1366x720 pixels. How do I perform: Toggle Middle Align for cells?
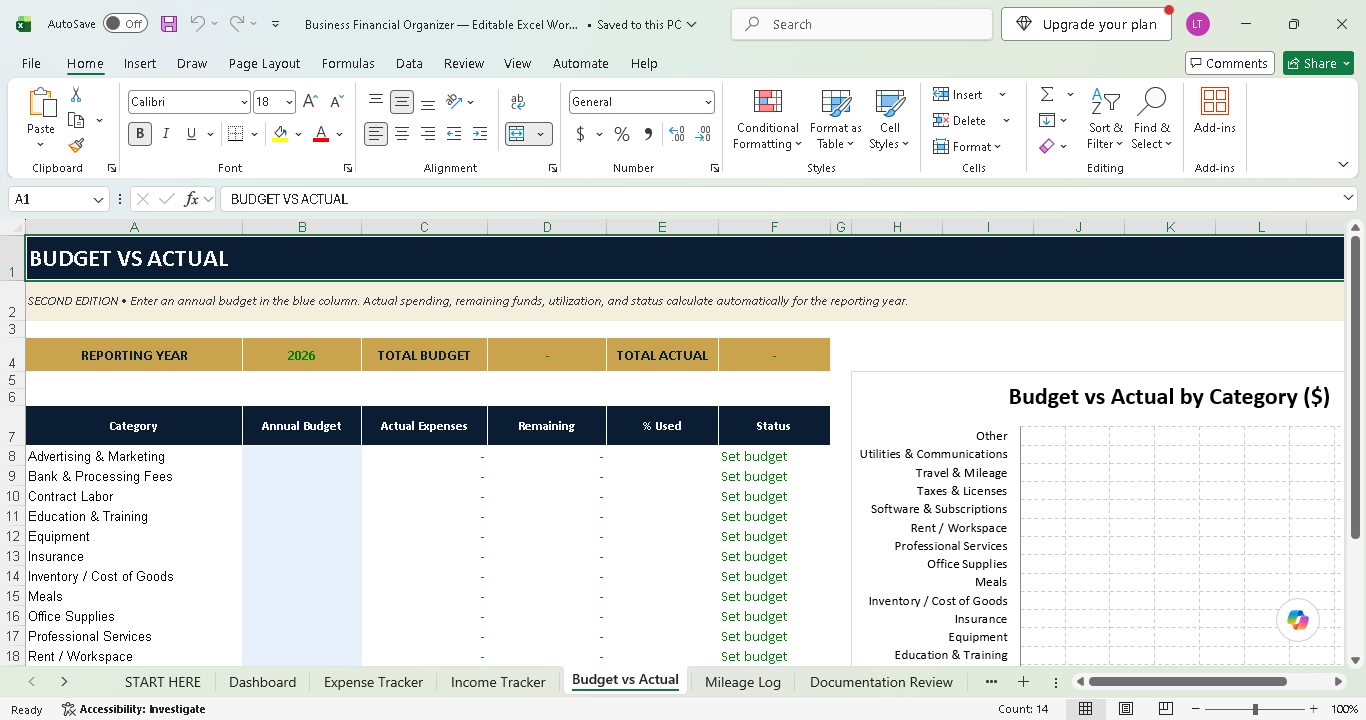coord(402,102)
